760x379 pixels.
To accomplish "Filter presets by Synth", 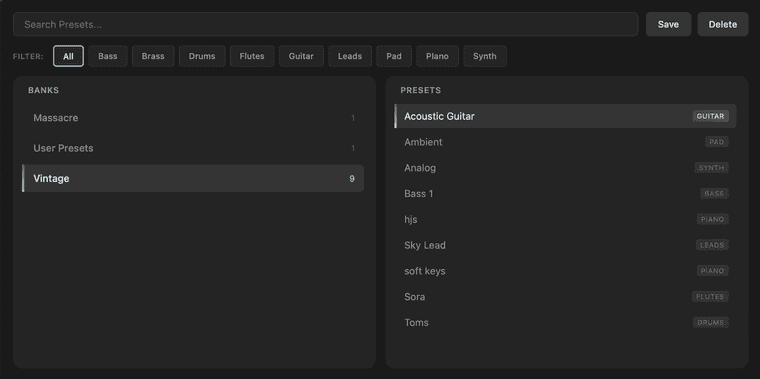I will click(485, 56).
